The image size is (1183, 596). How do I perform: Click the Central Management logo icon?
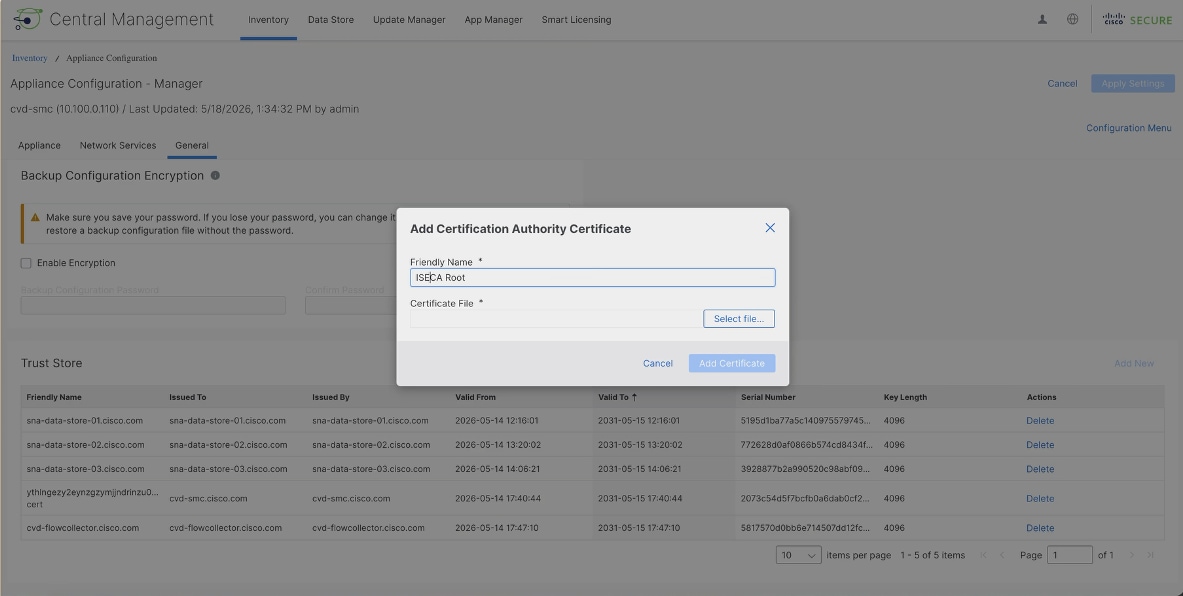(27, 20)
